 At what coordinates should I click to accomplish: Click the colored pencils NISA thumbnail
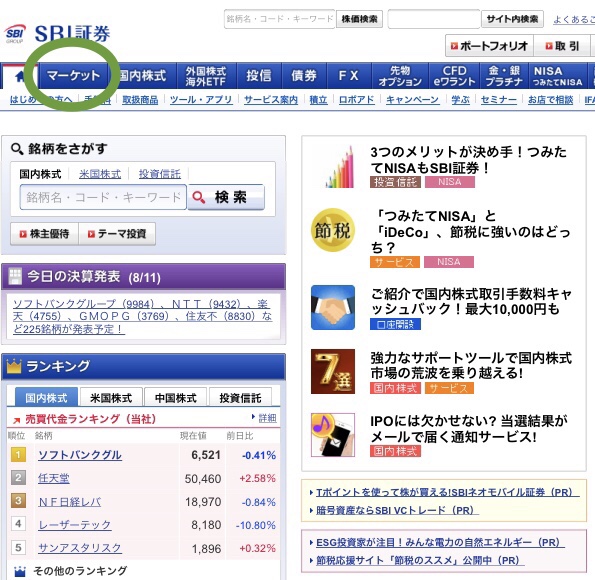click(x=339, y=167)
